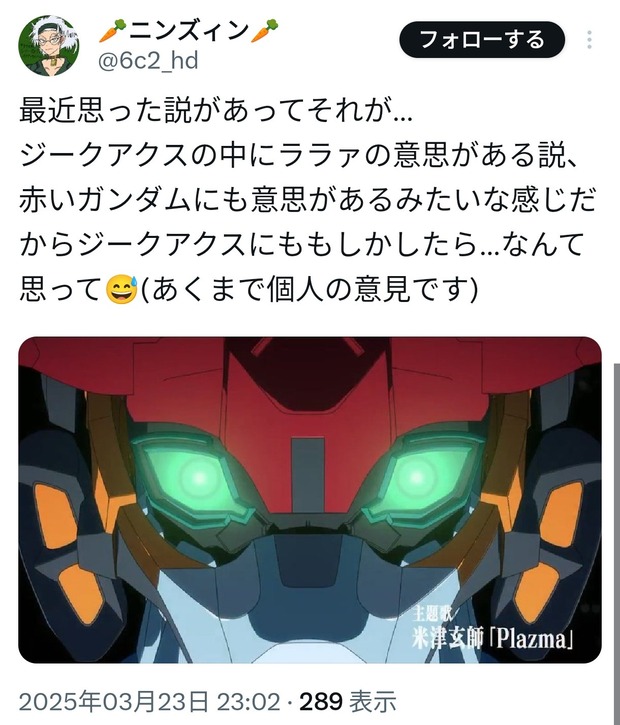Screen dimensions: 620x725
Task: Open the ニンズィン display name link
Action: (189, 31)
